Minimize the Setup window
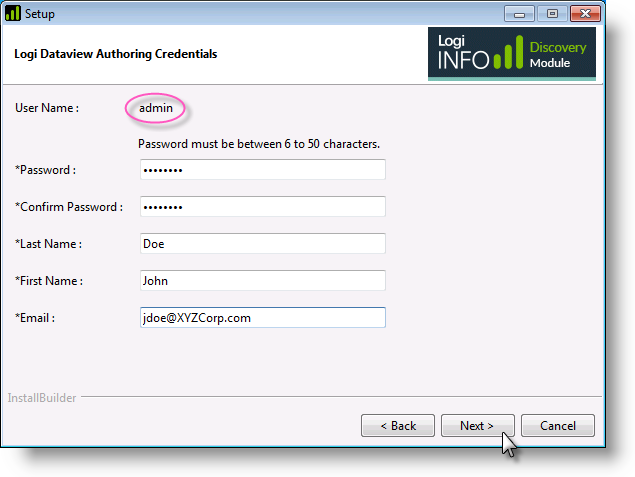635x477 pixels. coord(519,14)
